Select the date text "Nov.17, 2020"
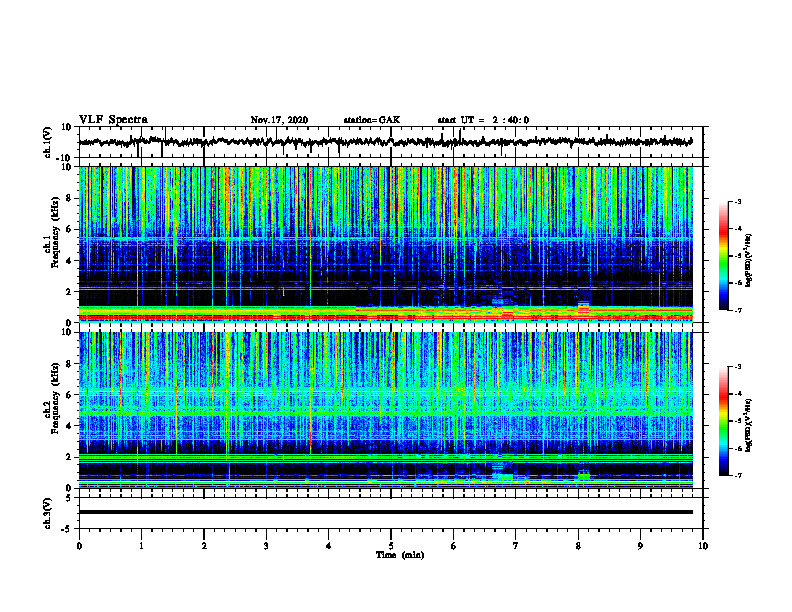Image resolution: width=792 pixels, height=612 pixels. [279, 120]
